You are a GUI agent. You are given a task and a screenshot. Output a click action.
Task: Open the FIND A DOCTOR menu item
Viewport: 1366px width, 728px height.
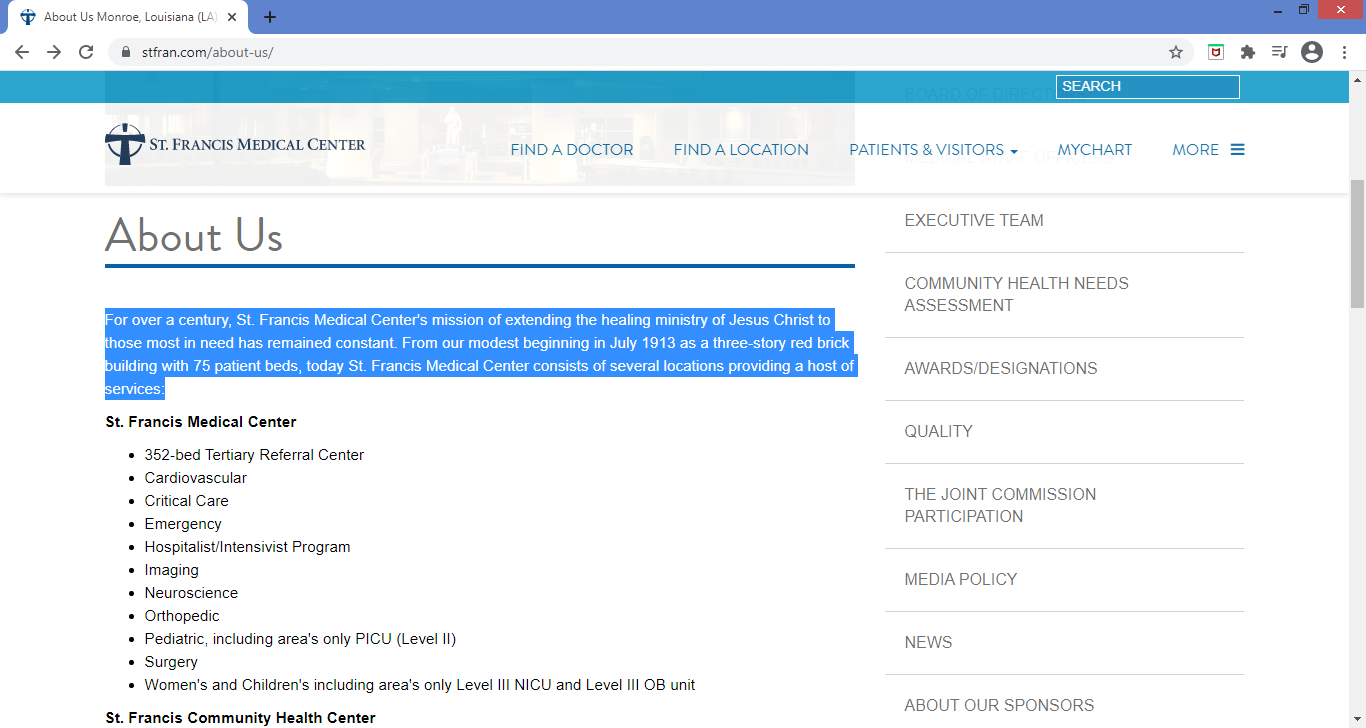tap(572, 150)
